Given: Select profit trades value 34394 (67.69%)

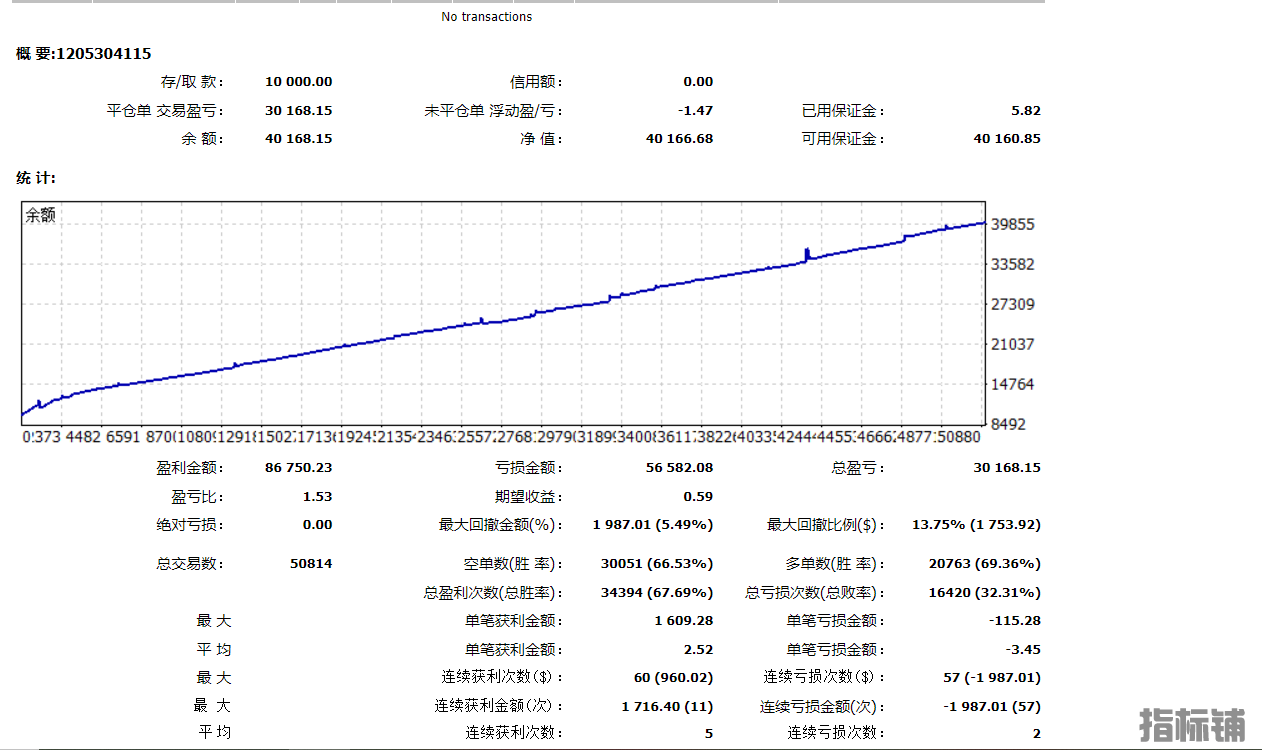Looking at the screenshot, I should (657, 592).
